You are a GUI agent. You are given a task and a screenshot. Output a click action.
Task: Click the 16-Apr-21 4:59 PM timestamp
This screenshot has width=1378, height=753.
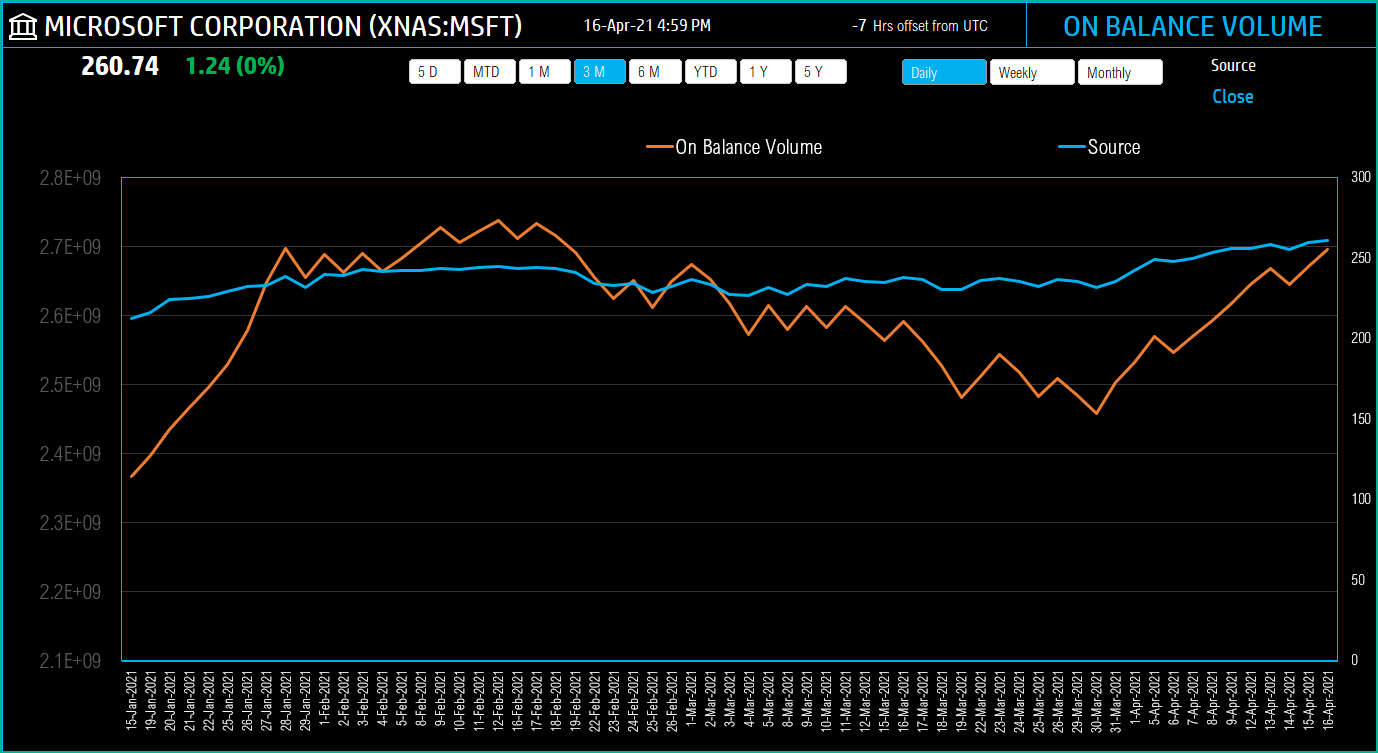[x=647, y=26]
